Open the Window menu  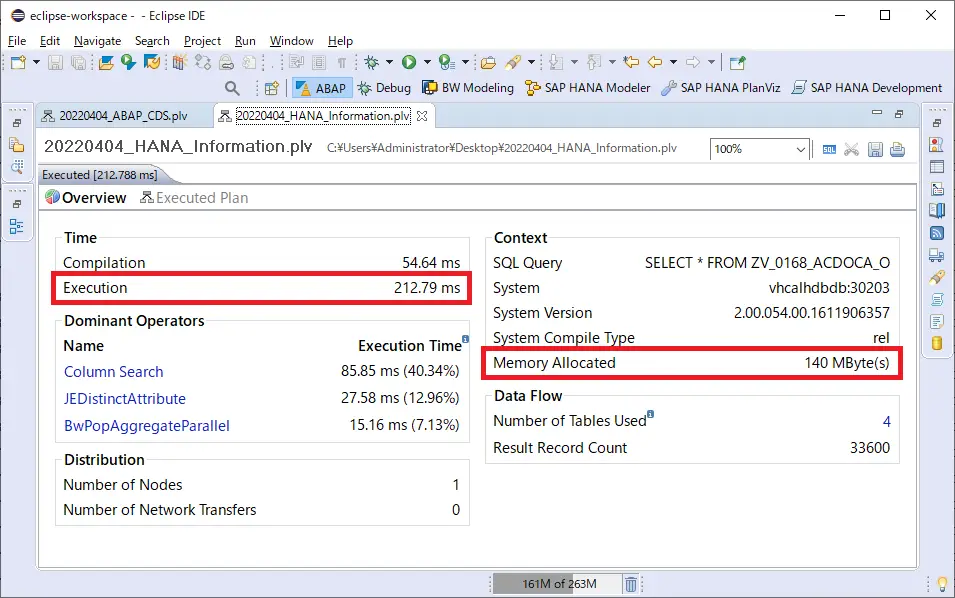[292, 41]
